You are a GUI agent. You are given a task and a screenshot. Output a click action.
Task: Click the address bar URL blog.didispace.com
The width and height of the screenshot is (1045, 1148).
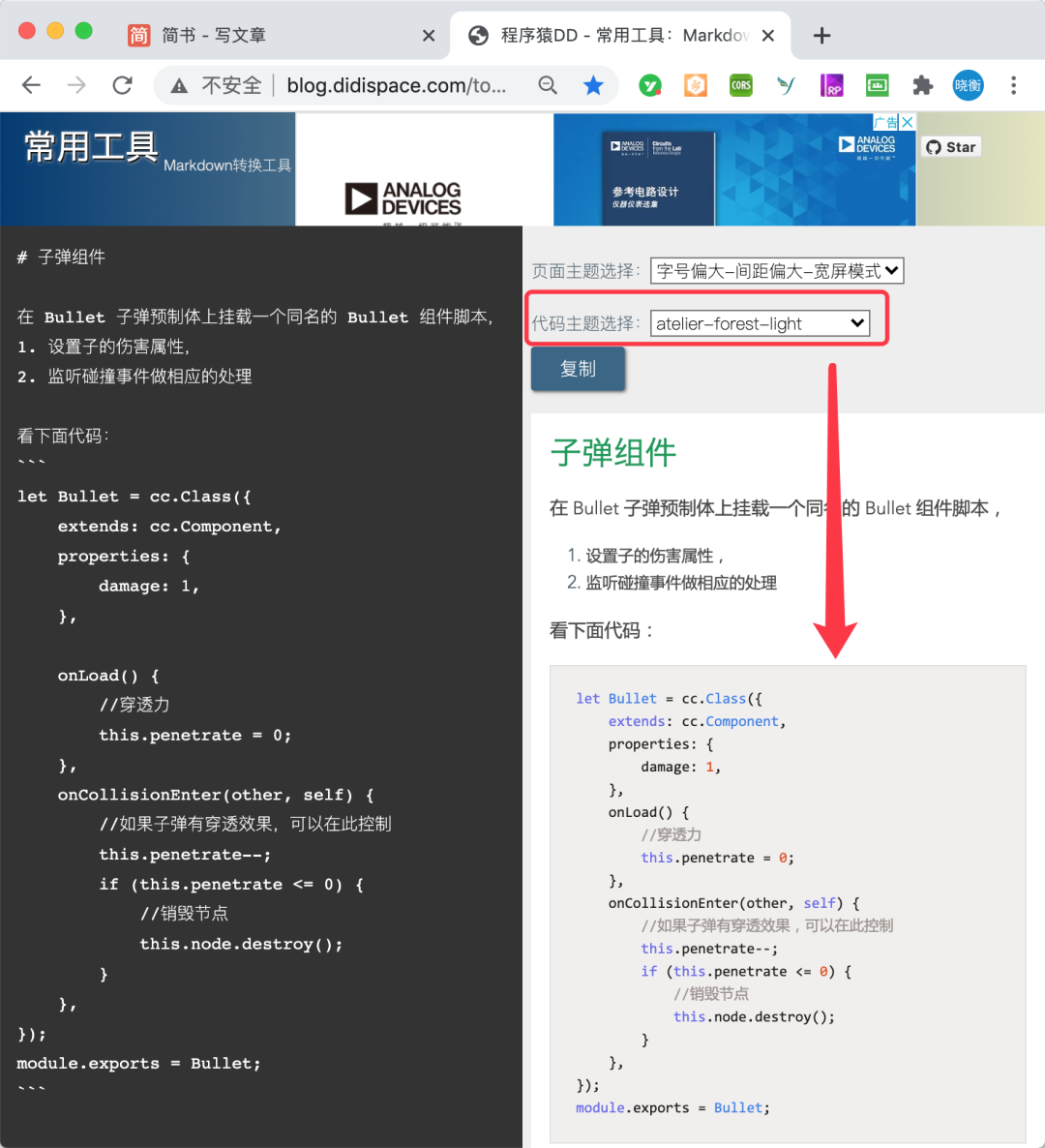(x=396, y=85)
